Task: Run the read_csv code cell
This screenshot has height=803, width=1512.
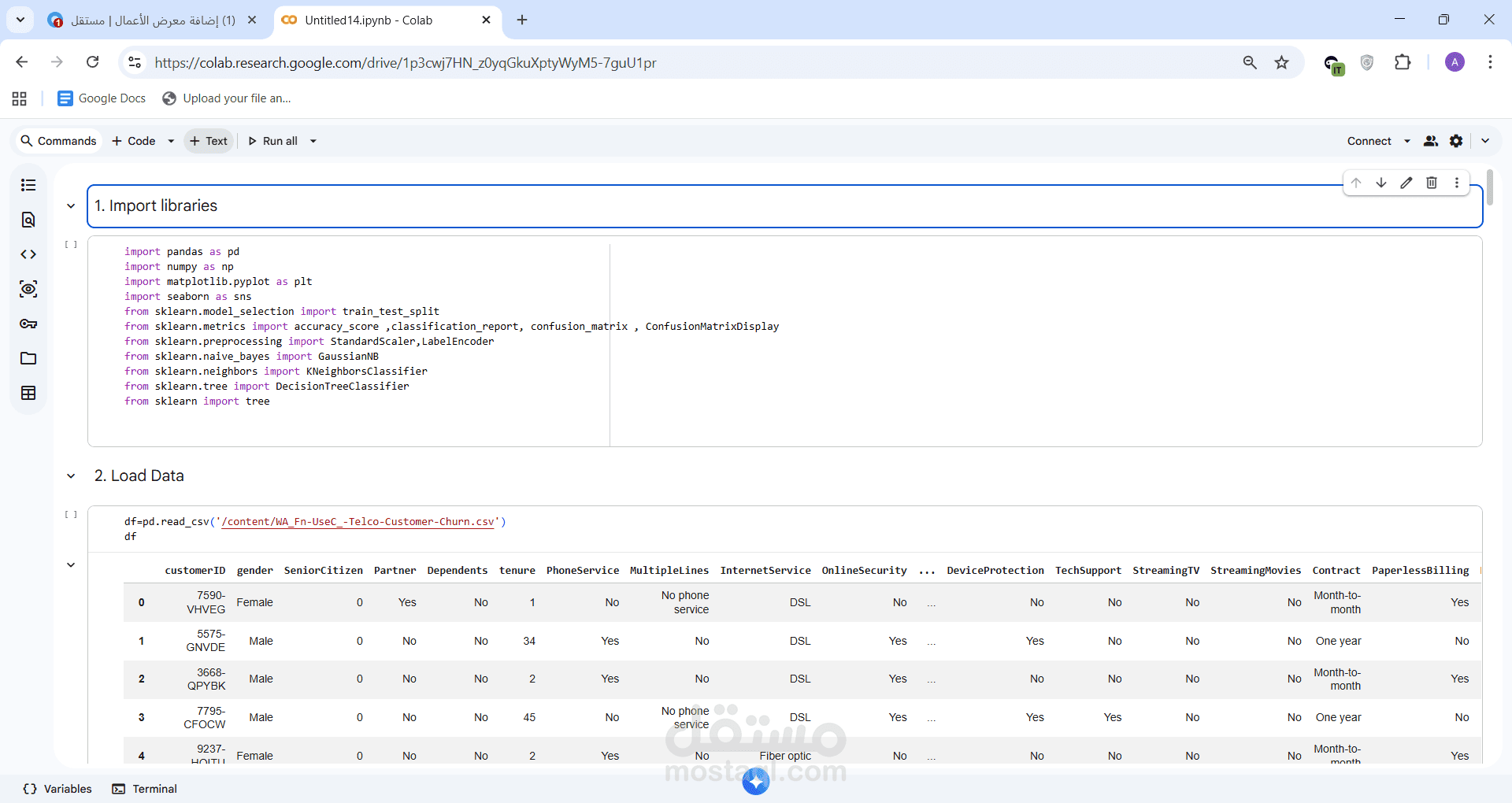Action: (x=71, y=515)
